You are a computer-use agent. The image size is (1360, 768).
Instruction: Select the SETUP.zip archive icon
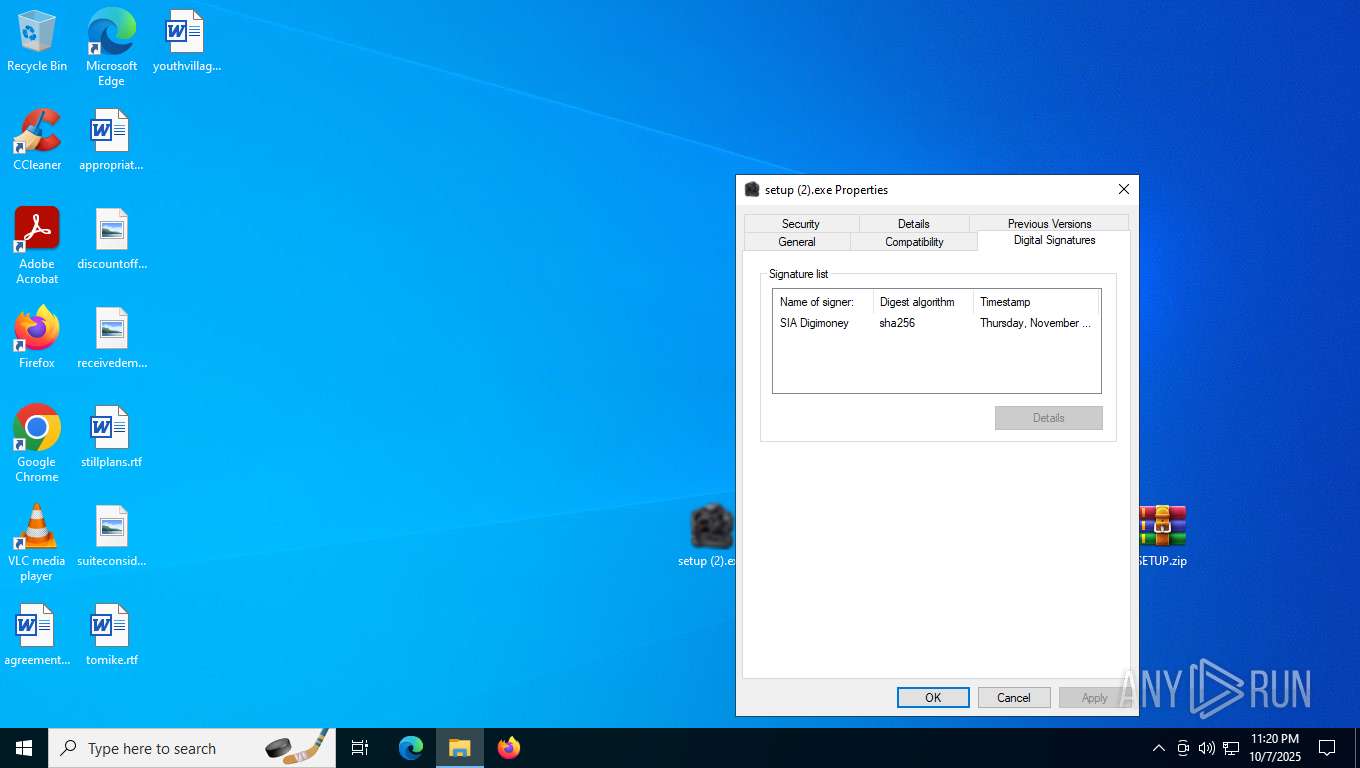pos(1162,535)
